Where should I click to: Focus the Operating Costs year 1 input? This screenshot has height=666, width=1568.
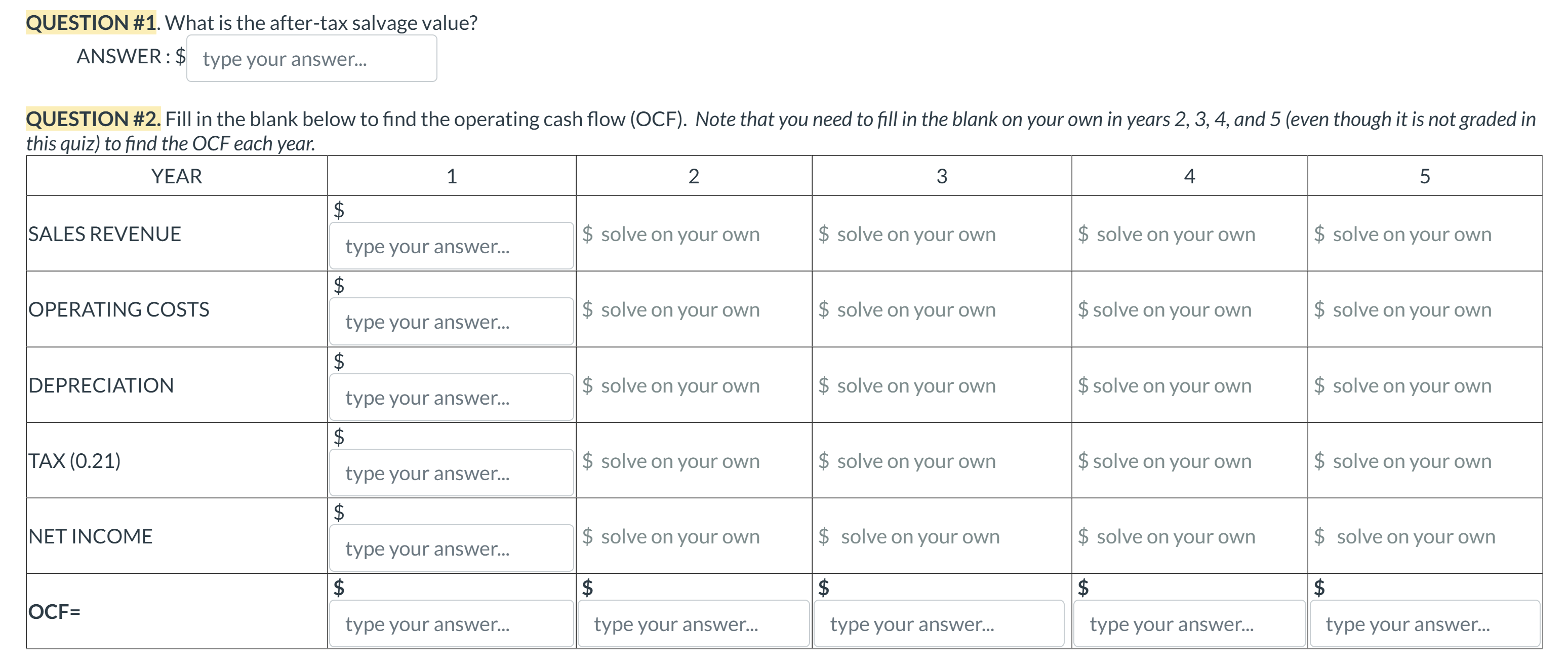click(x=451, y=322)
